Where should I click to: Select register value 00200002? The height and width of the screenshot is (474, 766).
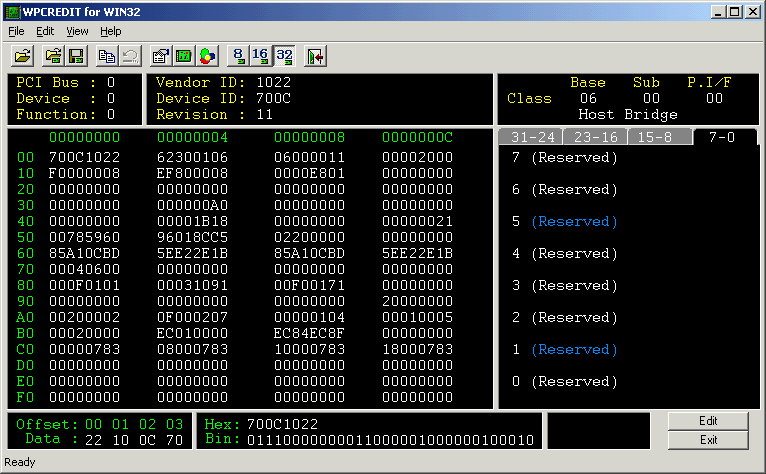(85, 318)
